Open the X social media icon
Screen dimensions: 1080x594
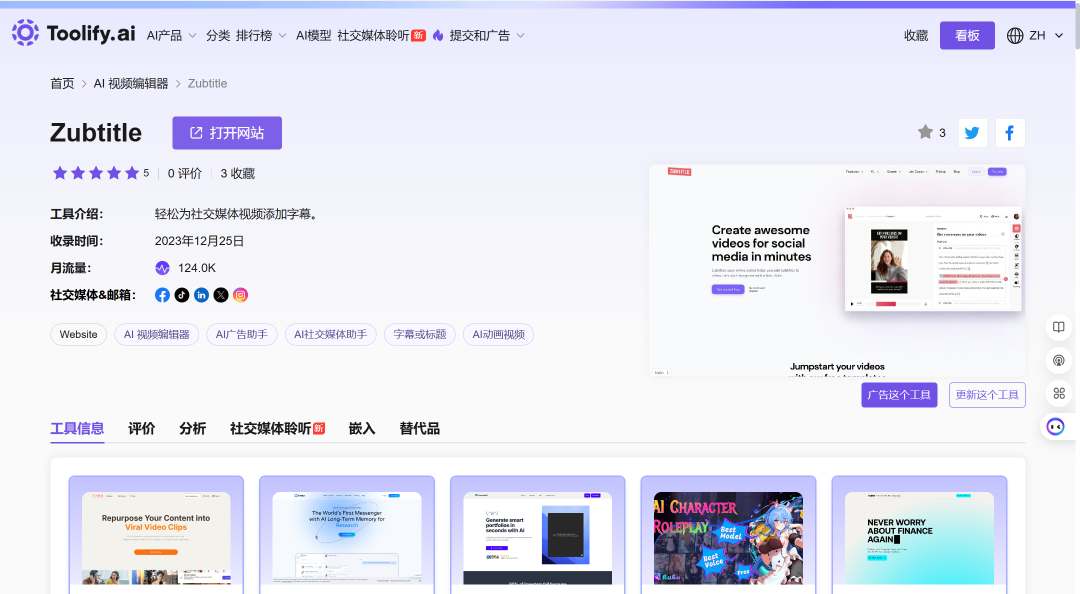[x=220, y=295]
